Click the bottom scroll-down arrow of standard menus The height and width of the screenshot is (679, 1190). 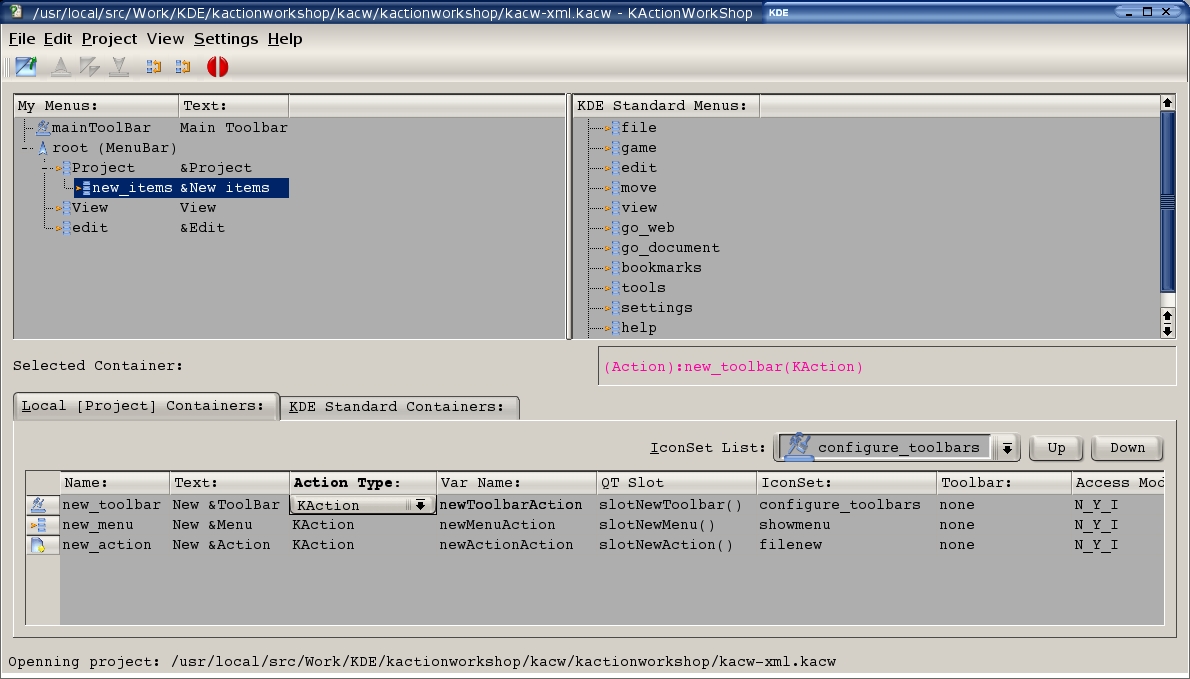[1167, 330]
